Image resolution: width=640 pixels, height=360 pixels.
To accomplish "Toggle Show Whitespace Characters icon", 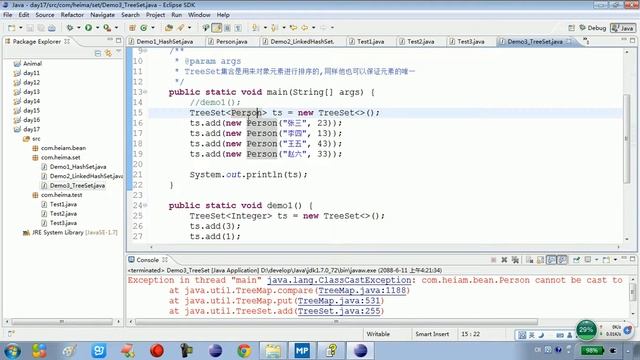I will [x=238, y=28].
